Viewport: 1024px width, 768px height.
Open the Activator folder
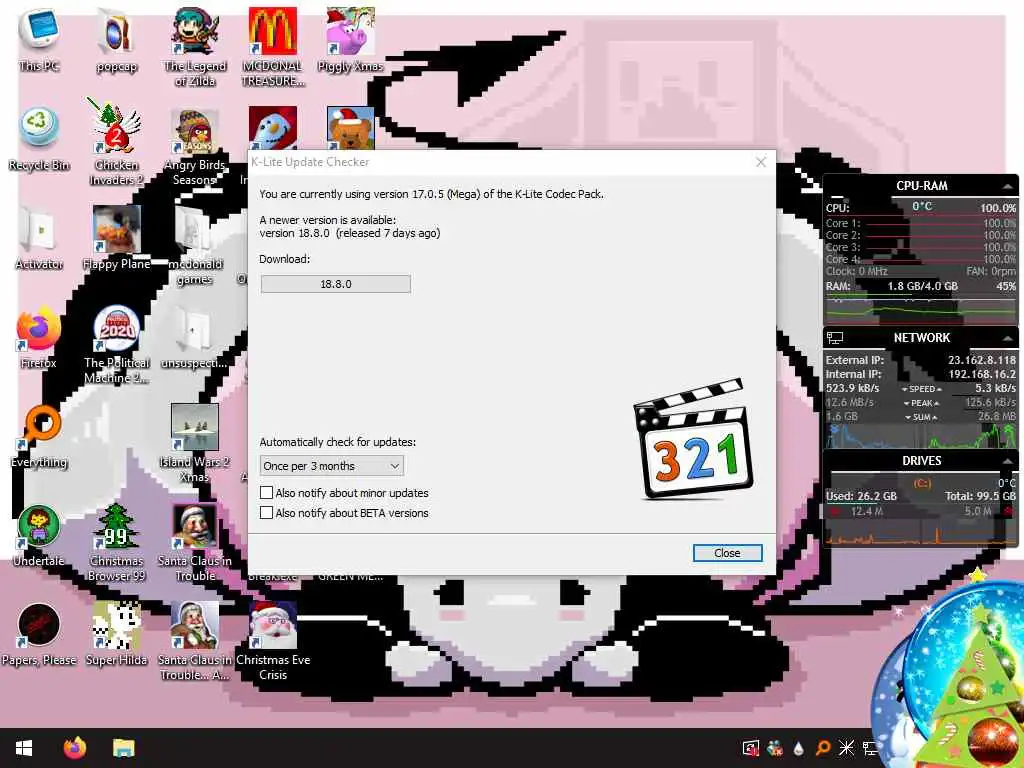point(39,238)
